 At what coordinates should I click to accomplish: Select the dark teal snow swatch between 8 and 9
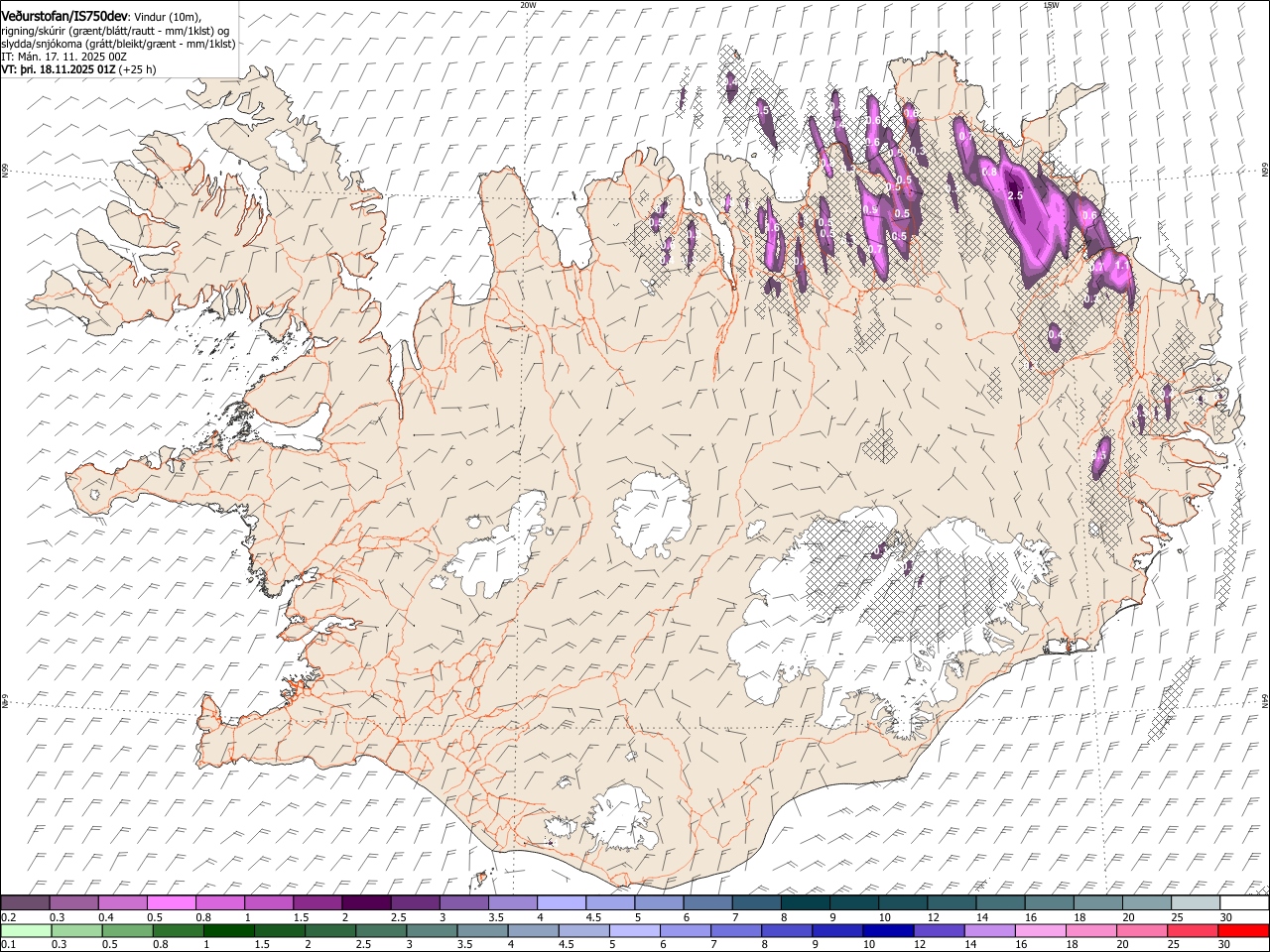[804, 903]
